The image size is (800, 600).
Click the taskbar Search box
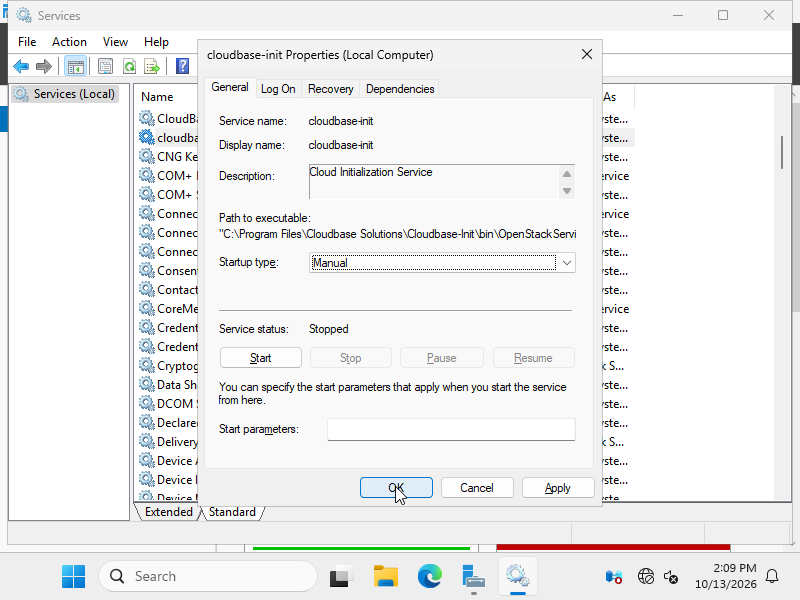click(x=208, y=576)
